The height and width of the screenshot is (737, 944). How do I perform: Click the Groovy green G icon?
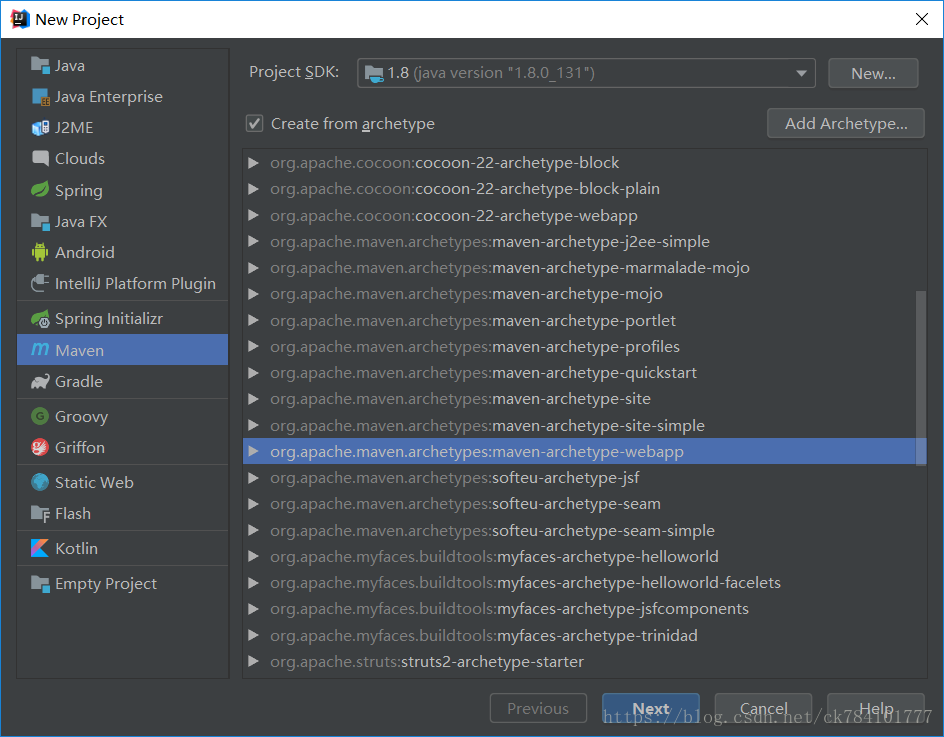pyautogui.click(x=40, y=415)
